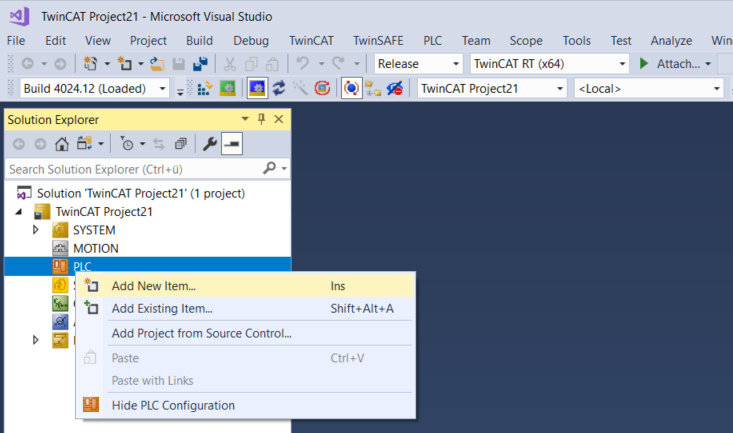Expand the SYSTEM tree node

[x=36, y=230]
